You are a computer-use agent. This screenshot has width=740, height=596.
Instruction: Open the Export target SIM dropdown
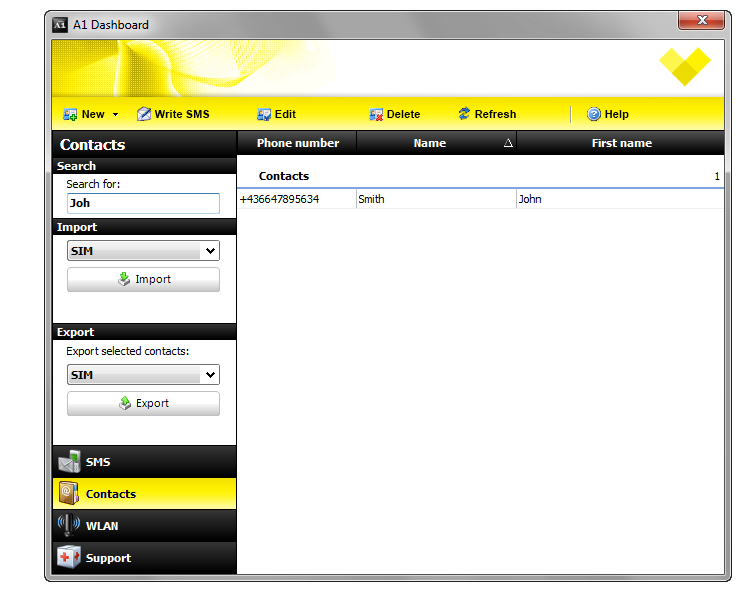(143, 375)
